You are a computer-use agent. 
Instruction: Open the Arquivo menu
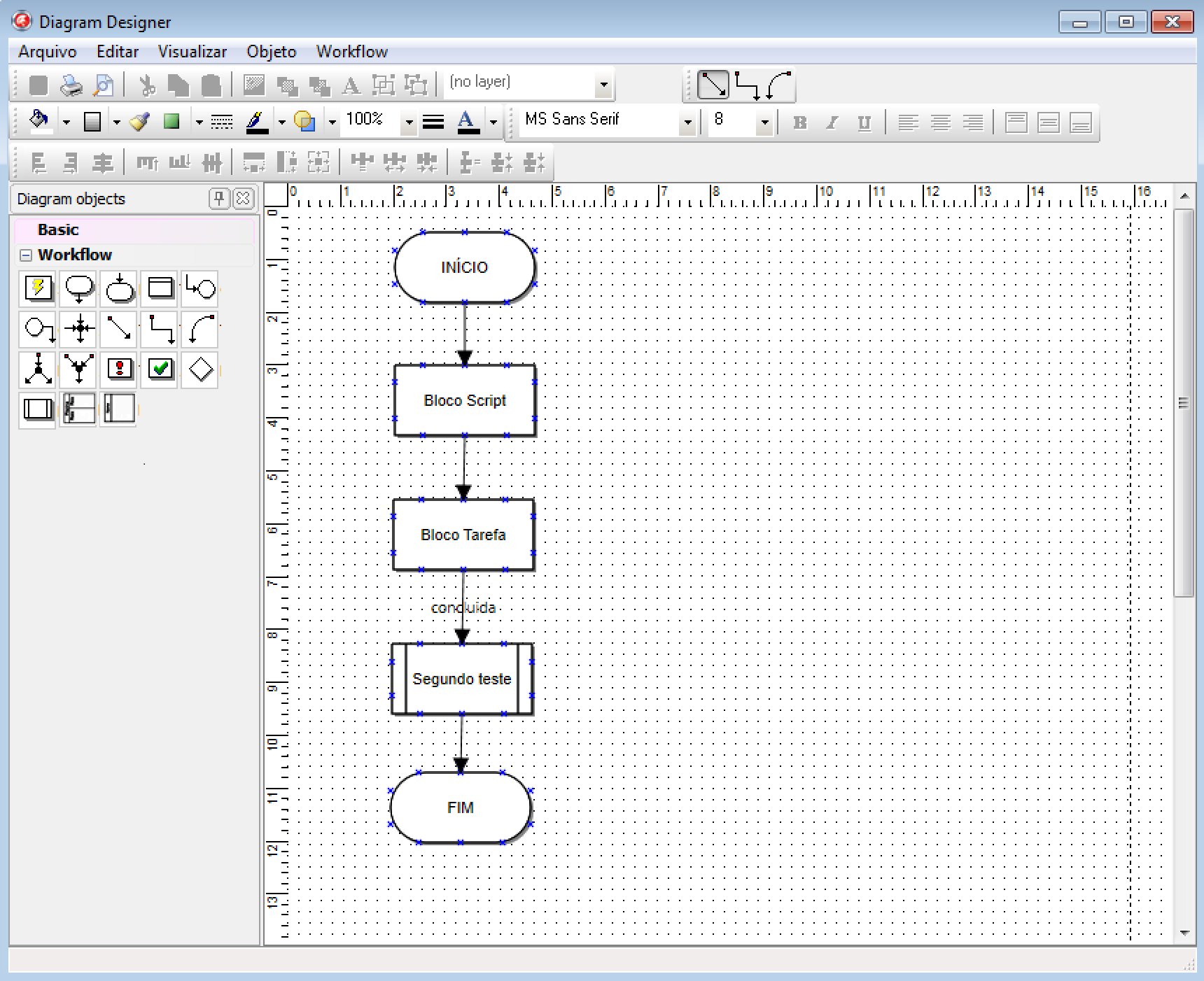(x=47, y=52)
